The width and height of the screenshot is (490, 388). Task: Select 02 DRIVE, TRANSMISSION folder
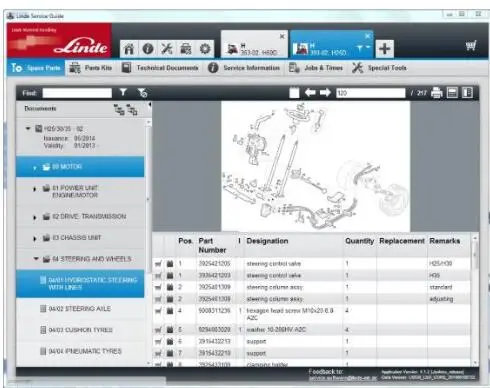coord(80,216)
